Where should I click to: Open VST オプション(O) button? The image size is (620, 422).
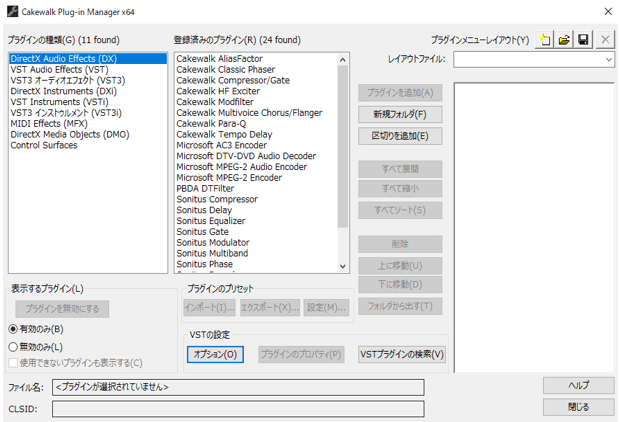point(215,354)
